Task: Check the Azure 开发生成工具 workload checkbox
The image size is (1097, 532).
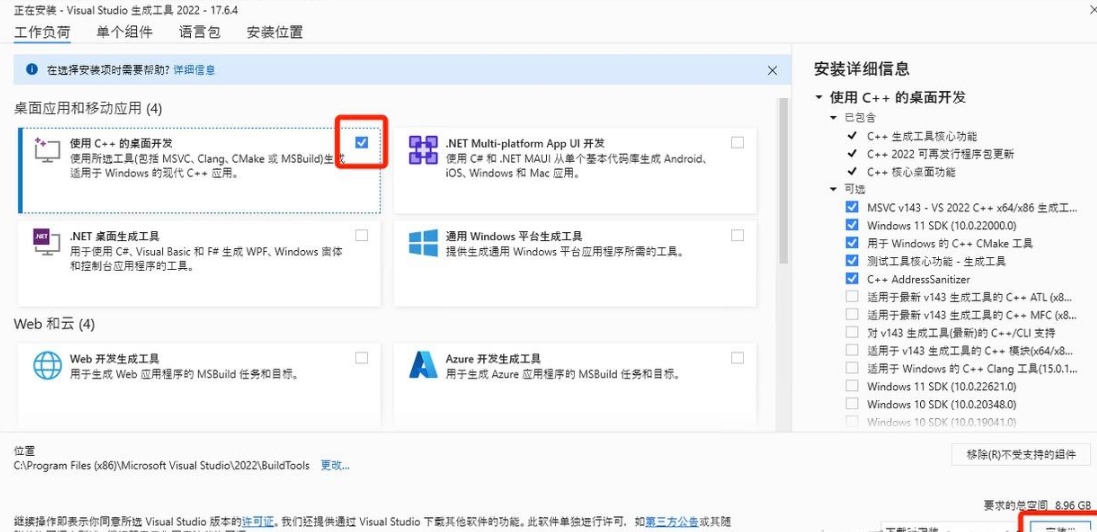Action: 737,358
